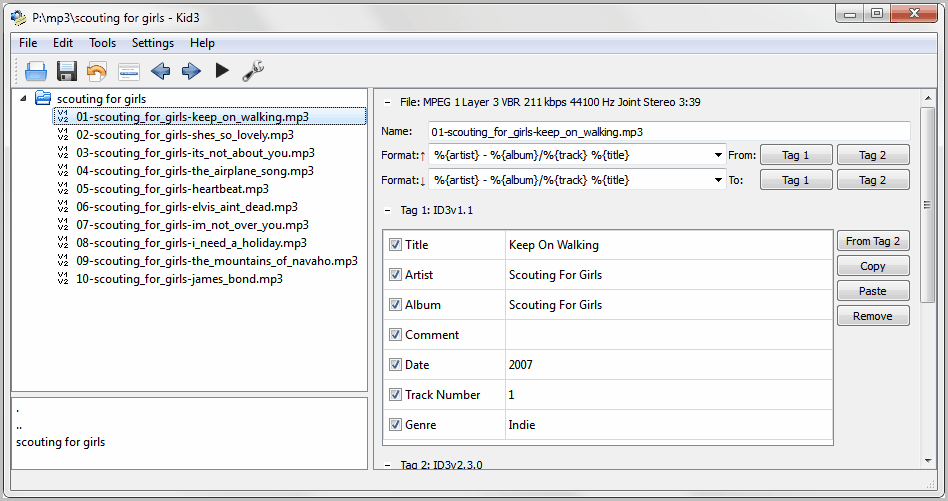Select 09-scouting_for_girls-the_mountains_of_navaho.mp3

coord(216,261)
